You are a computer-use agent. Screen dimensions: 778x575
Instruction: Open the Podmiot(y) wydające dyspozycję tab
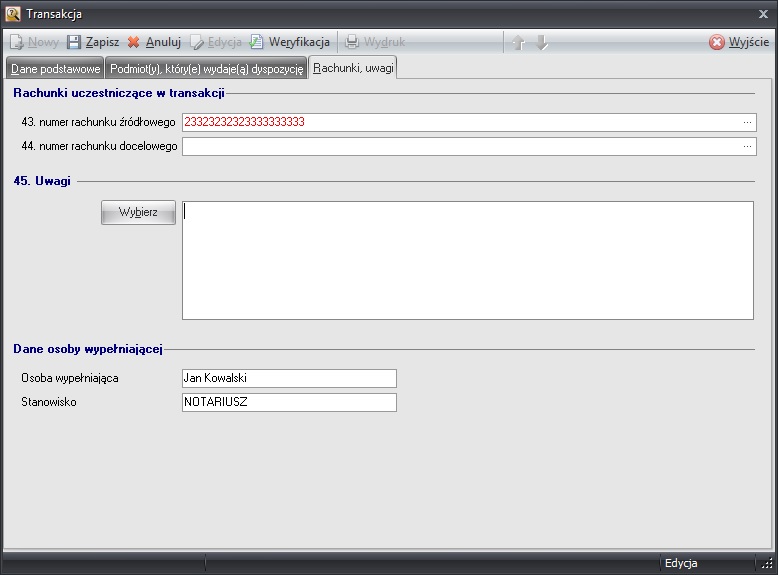(206, 68)
